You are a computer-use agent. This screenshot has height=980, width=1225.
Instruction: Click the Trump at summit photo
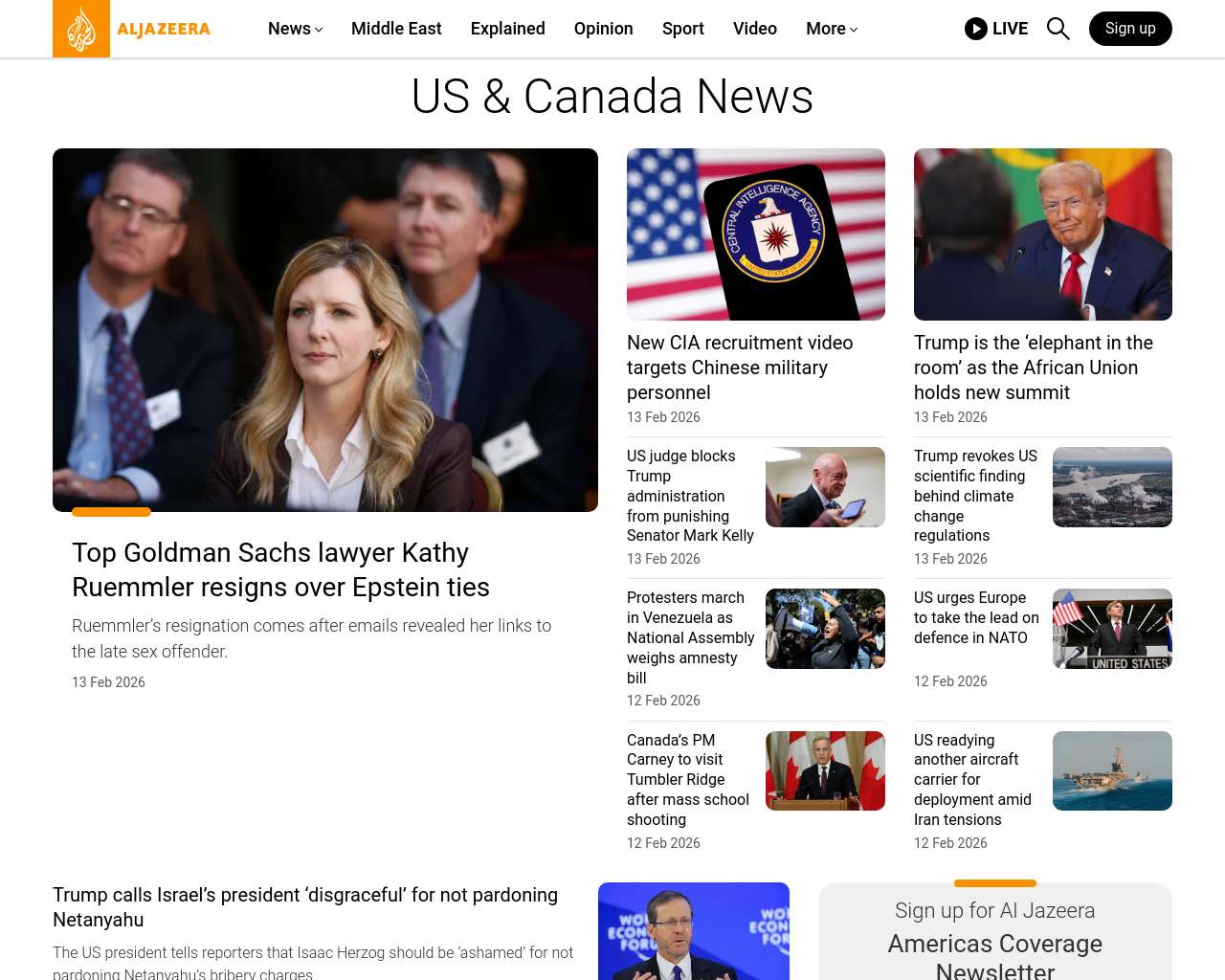[1043, 234]
